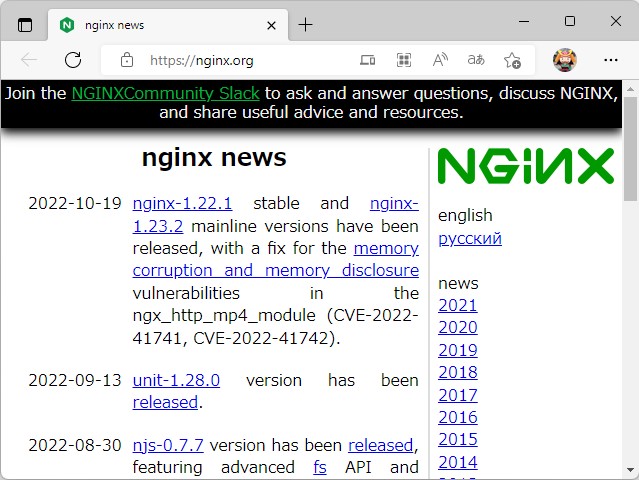Create a QR code for this page
Image resolution: width=639 pixels, height=480 pixels.
[x=403, y=60]
